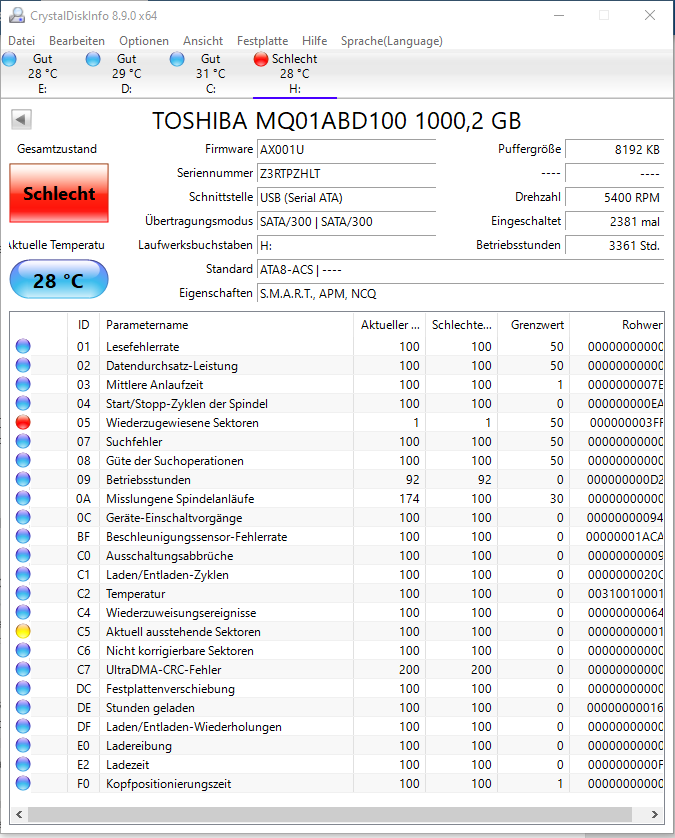
Task: Click blue status icon for UltraDMA-CRC-Fehler
Action: pyautogui.click(x=23, y=670)
